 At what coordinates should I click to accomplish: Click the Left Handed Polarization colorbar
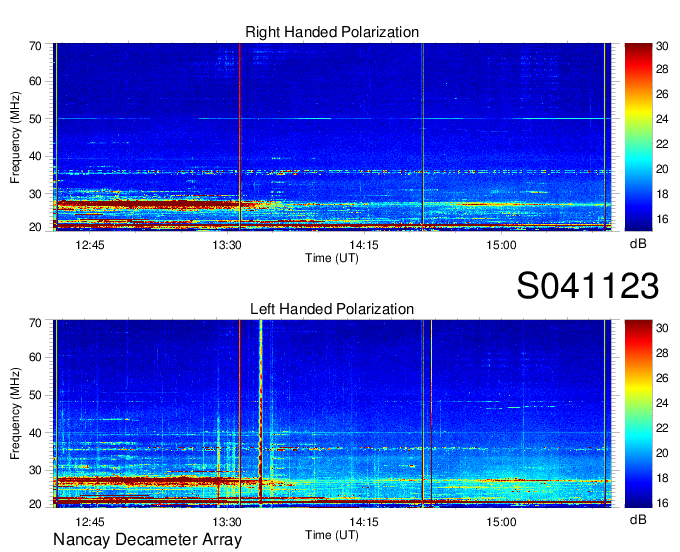pyautogui.click(x=638, y=414)
